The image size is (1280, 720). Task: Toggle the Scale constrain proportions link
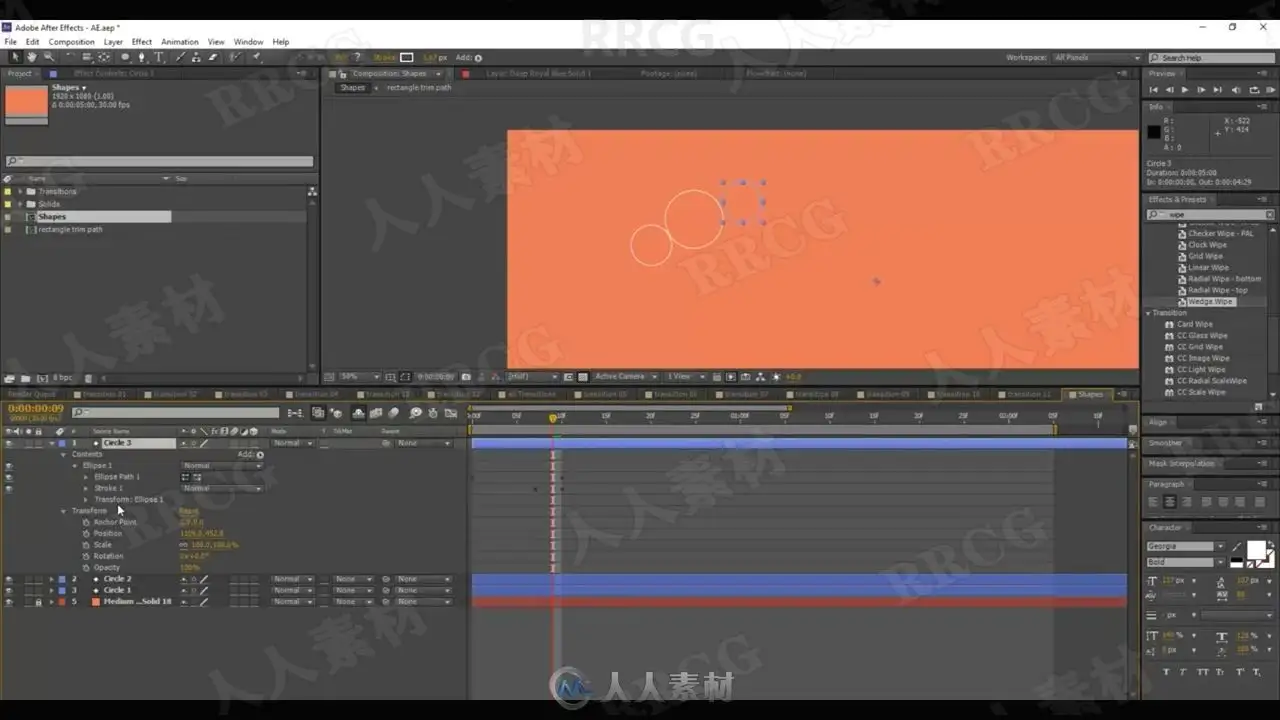click(184, 545)
